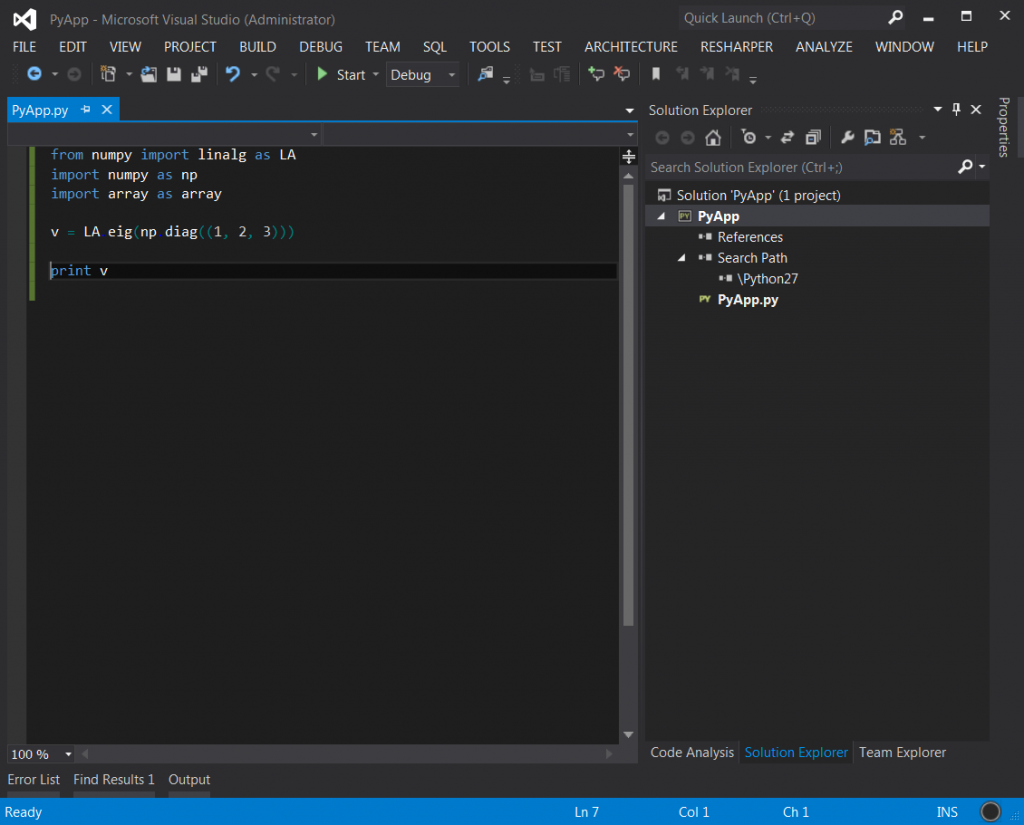Open the active documents list dropdown arrow

point(630,110)
